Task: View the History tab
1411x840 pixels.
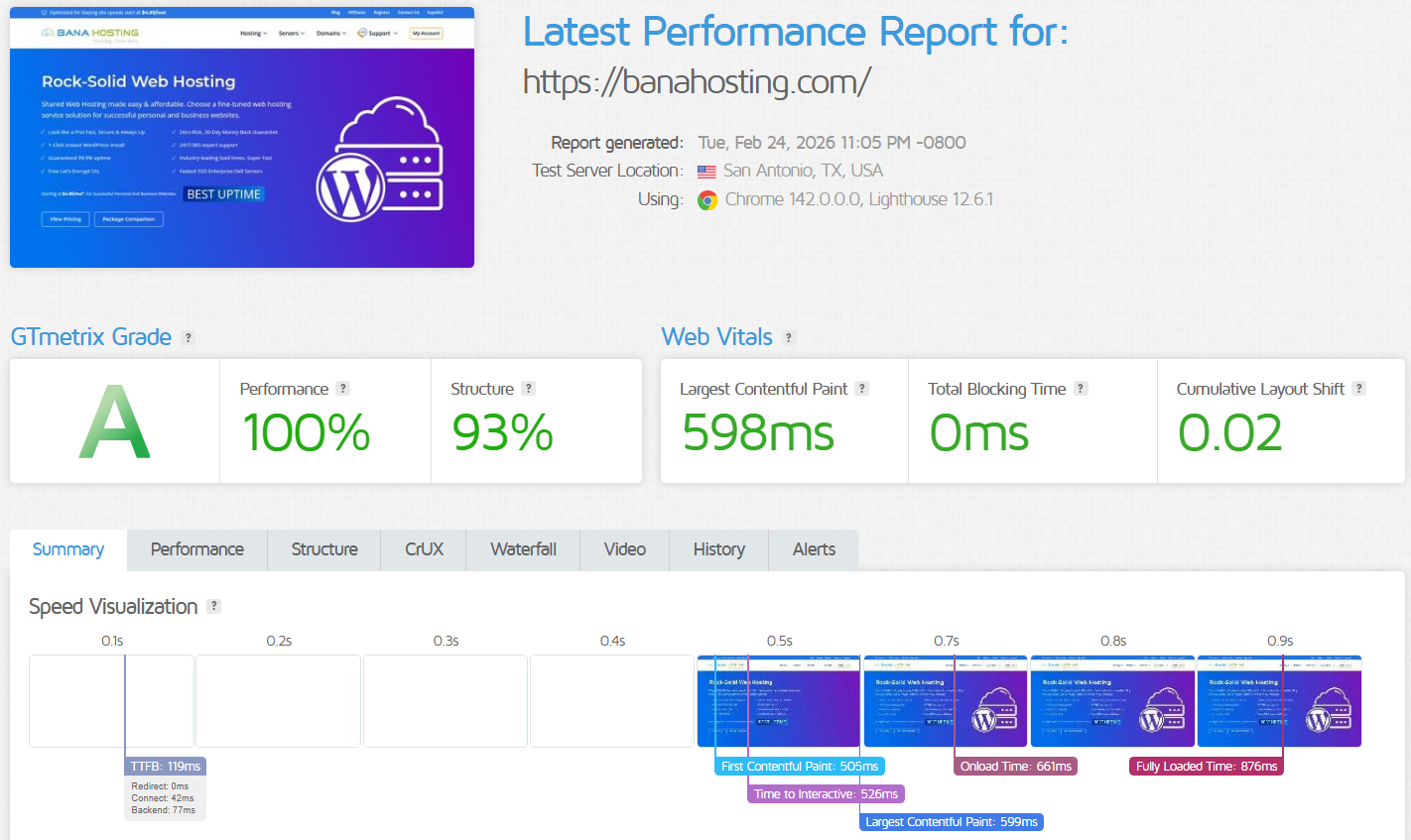Action: pos(719,549)
